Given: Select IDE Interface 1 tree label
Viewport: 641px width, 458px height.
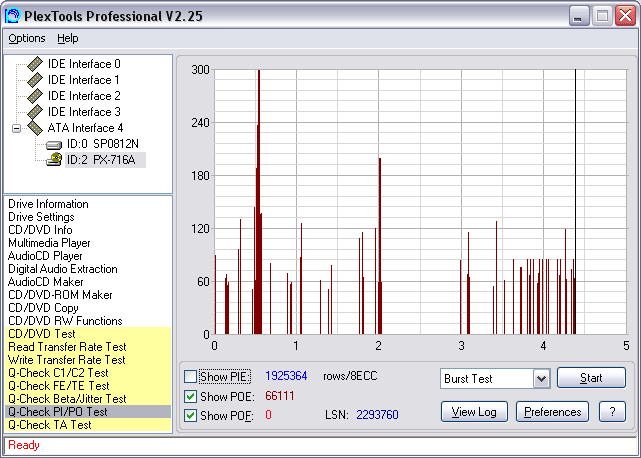Looking at the screenshot, I should 84,80.
